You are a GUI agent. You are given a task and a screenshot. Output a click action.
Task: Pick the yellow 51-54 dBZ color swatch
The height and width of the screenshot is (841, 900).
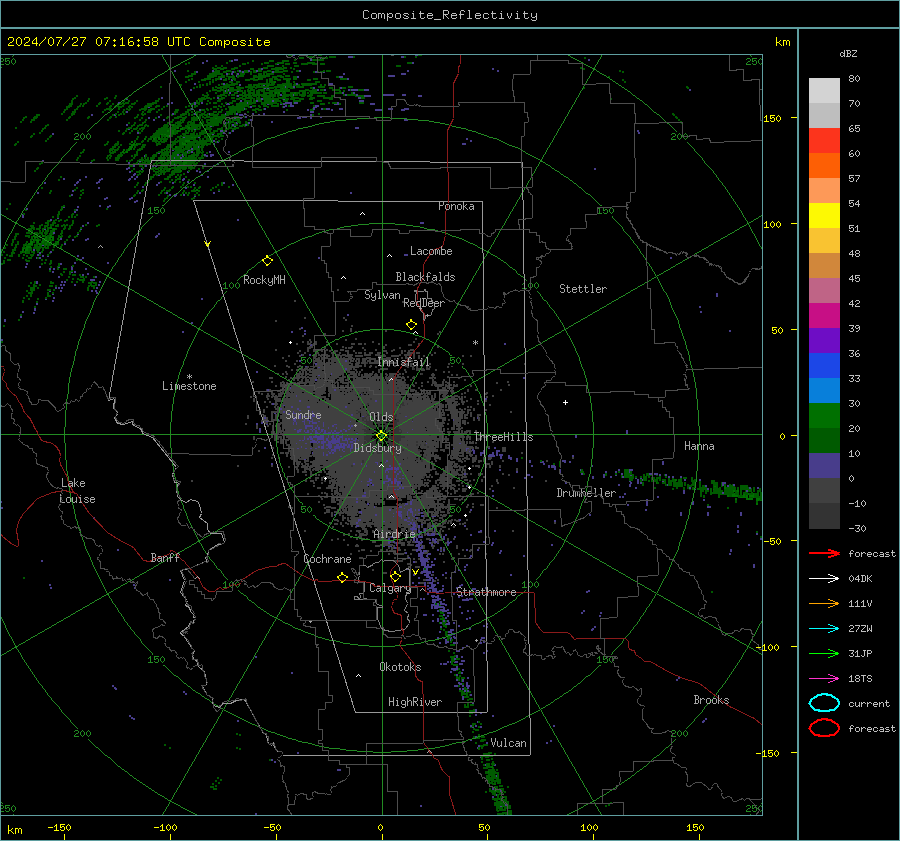click(x=824, y=216)
